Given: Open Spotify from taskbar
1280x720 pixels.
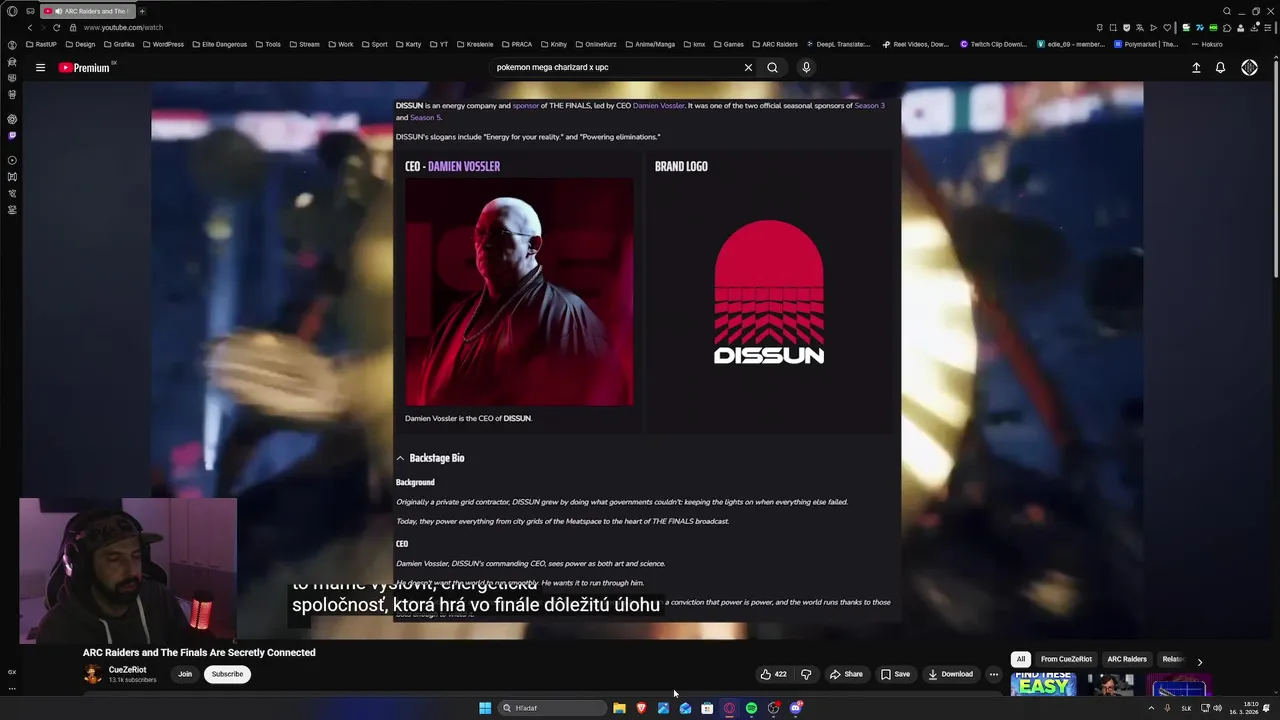Looking at the screenshot, I should pyautogui.click(x=751, y=708).
